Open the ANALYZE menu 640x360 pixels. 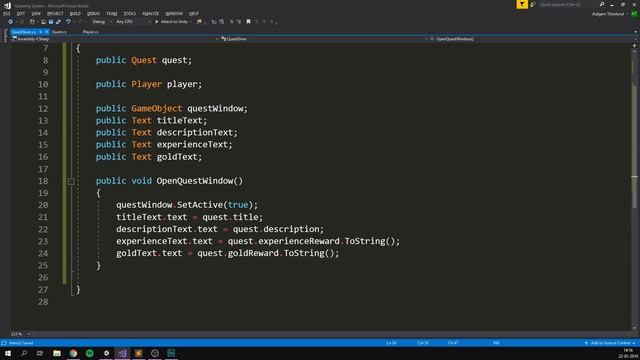pos(151,13)
